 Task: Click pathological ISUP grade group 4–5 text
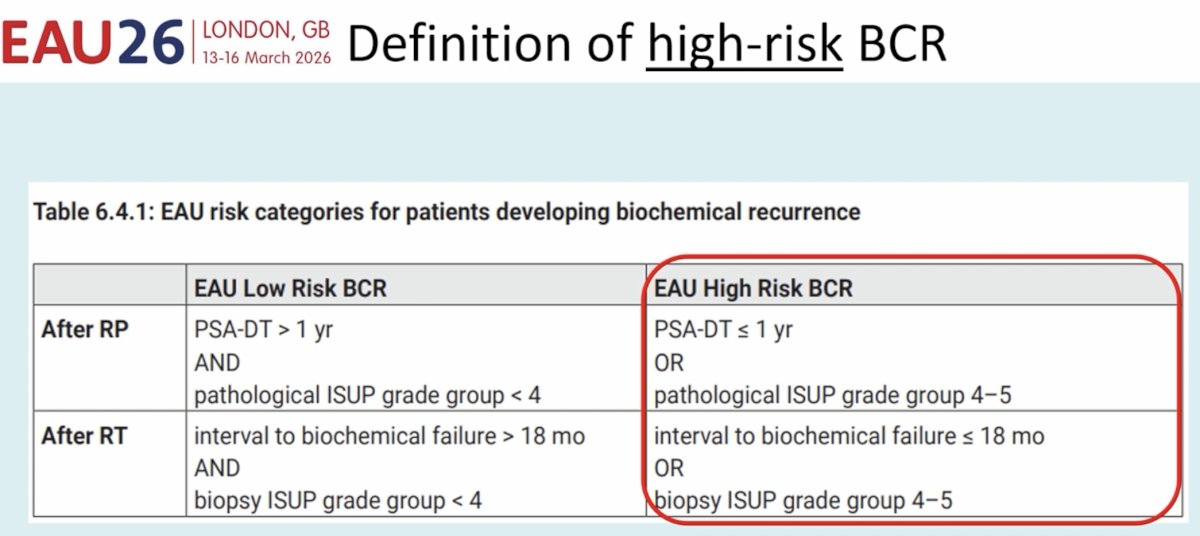833,395
